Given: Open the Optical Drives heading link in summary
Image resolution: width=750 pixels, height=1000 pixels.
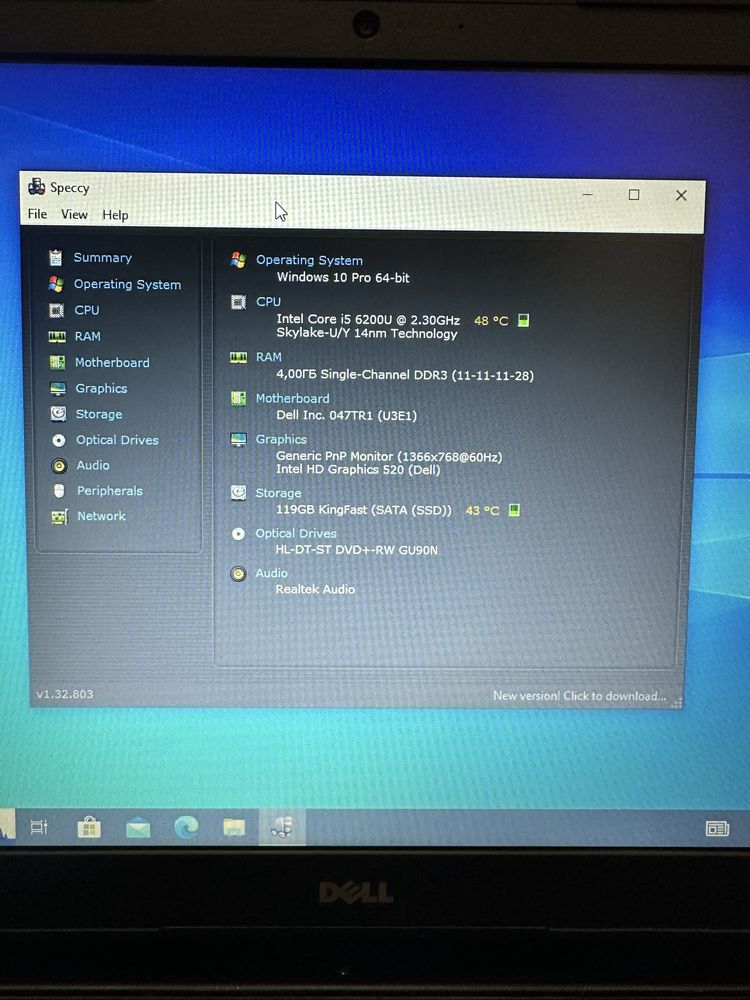Looking at the screenshot, I should coord(296,533).
